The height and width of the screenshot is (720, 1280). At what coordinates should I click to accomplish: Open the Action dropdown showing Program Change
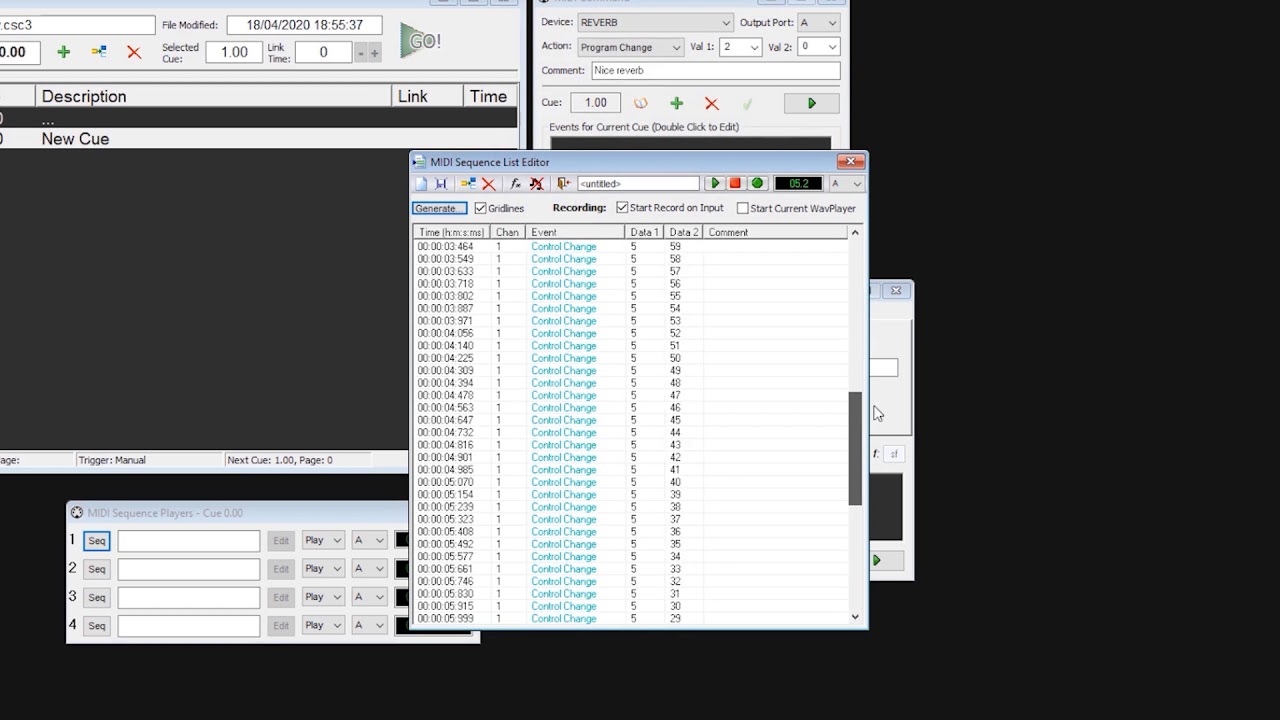[x=630, y=47]
